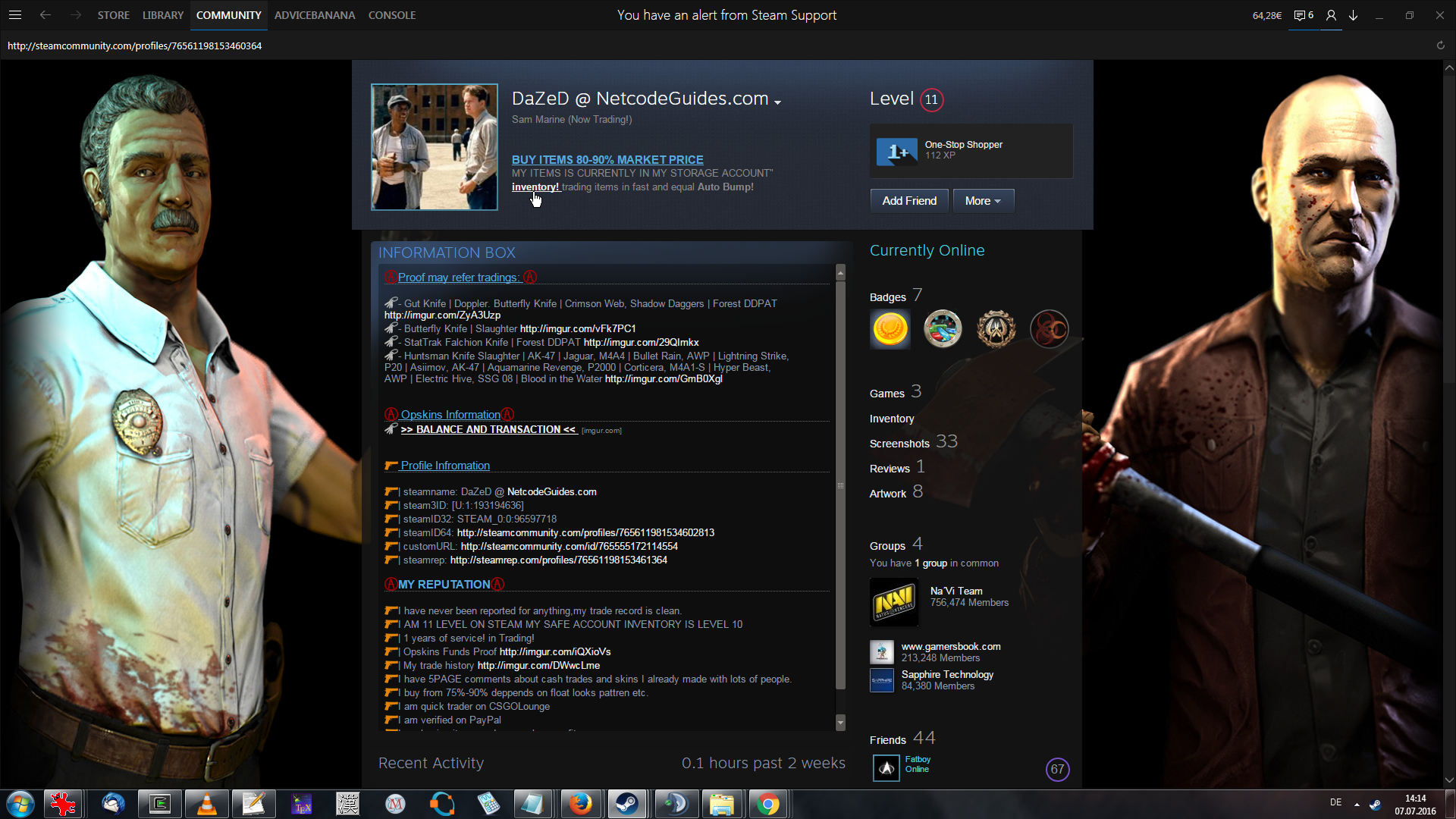Click the gold coin badge icon
Viewport: 1456px width, 819px height.
pos(890,329)
